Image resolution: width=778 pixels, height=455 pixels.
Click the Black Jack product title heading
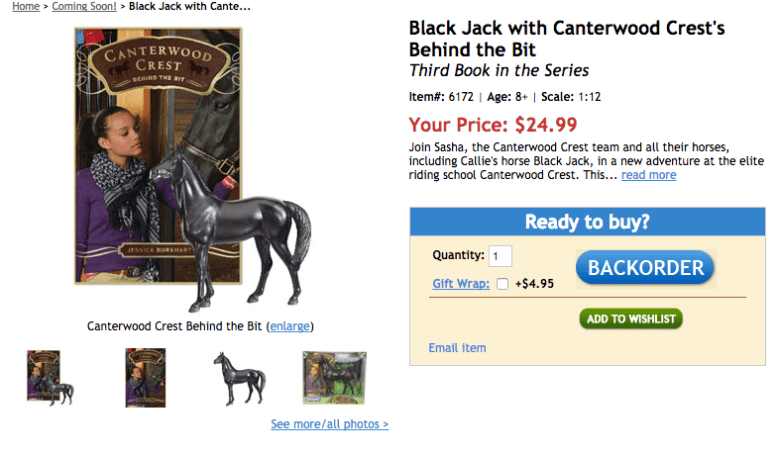[x=566, y=39]
